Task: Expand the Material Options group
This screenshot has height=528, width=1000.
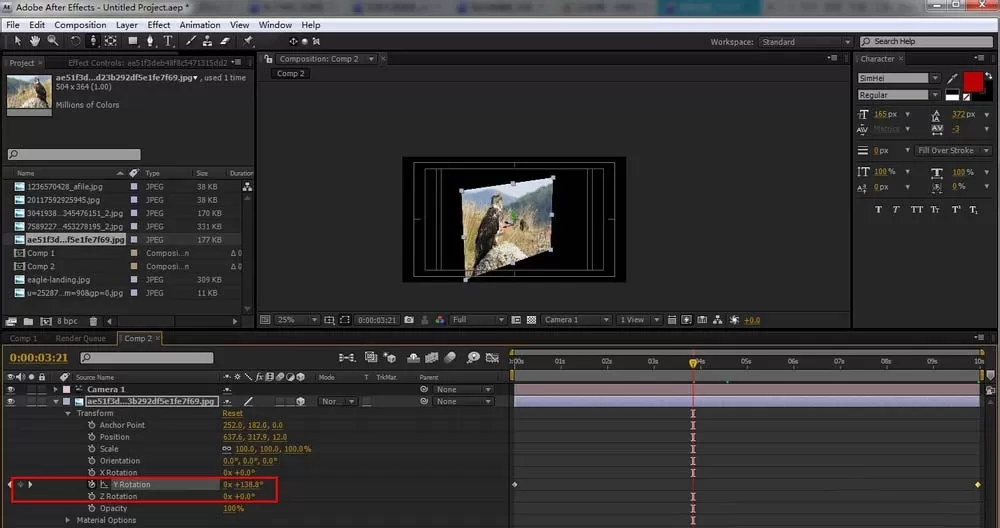Action: coord(68,520)
